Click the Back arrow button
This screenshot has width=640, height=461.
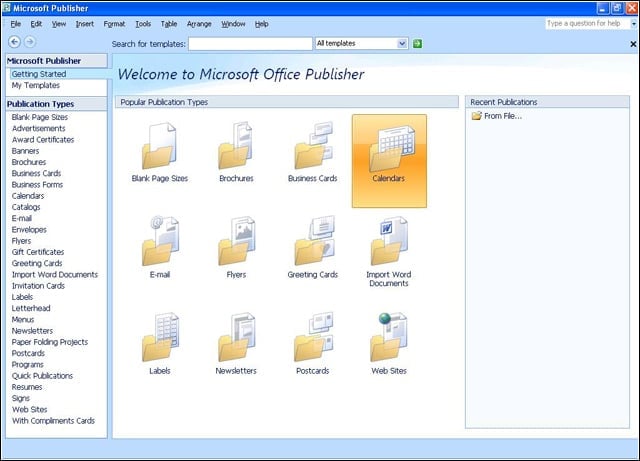[x=15, y=42]
